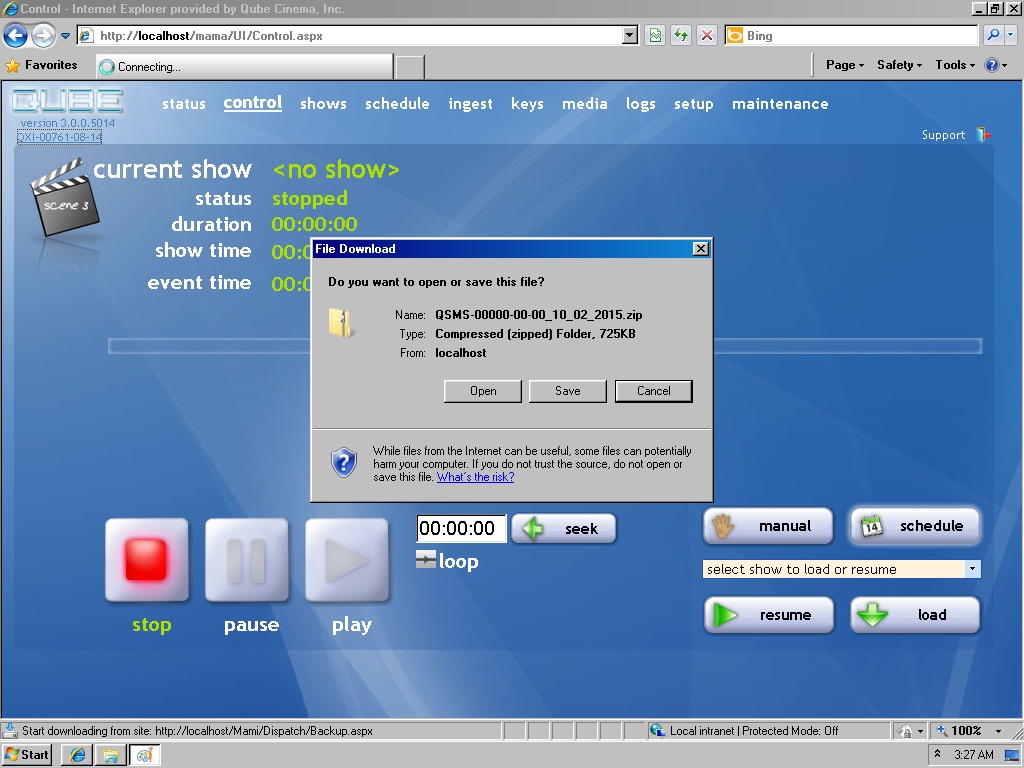
Task: Click the stop loading X icon
Action: pyautogui.click(x=707, y=35)
